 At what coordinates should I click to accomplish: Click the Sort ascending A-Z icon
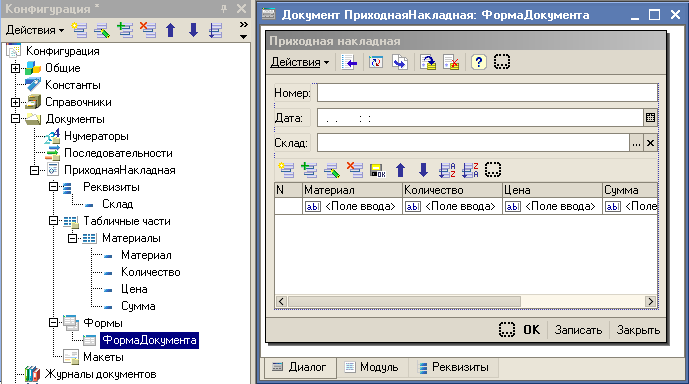(447, 170)
